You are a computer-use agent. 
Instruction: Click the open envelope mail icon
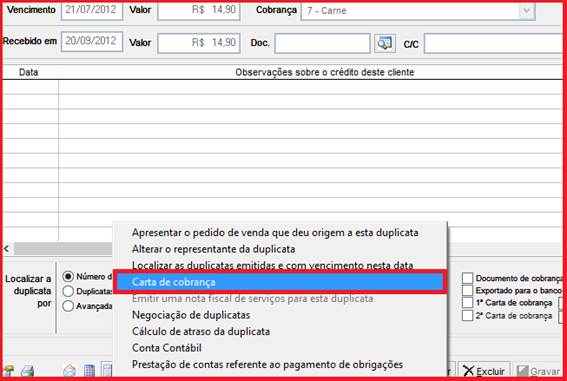[69, 371]
